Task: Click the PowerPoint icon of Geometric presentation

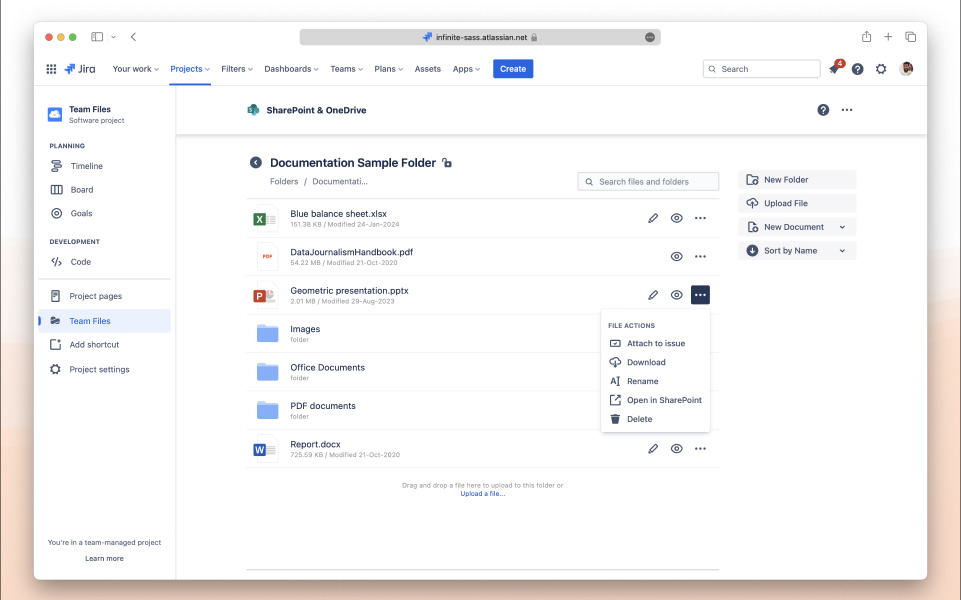Action: 265,295
